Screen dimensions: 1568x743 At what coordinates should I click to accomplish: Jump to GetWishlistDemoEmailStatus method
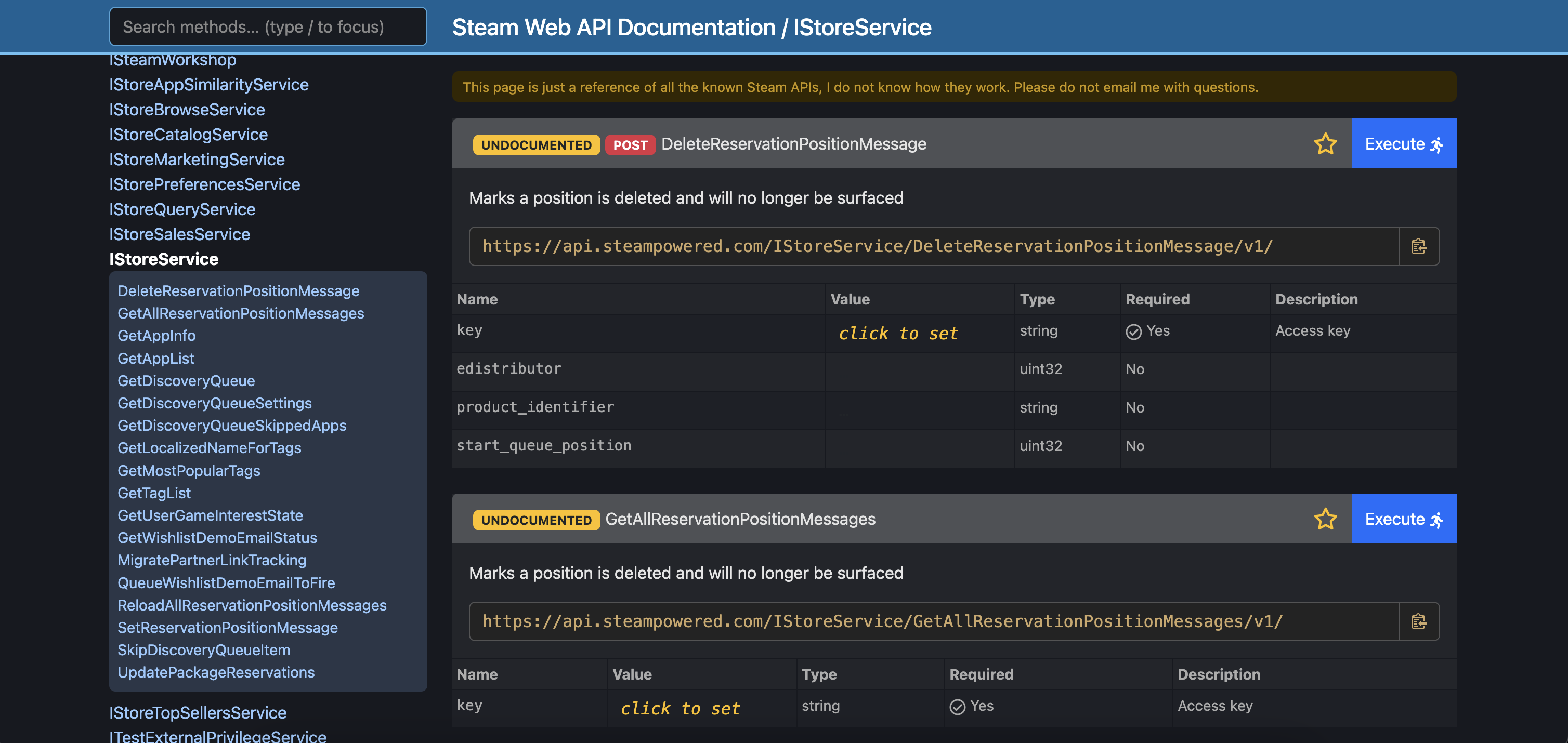(x=217, y=538)
